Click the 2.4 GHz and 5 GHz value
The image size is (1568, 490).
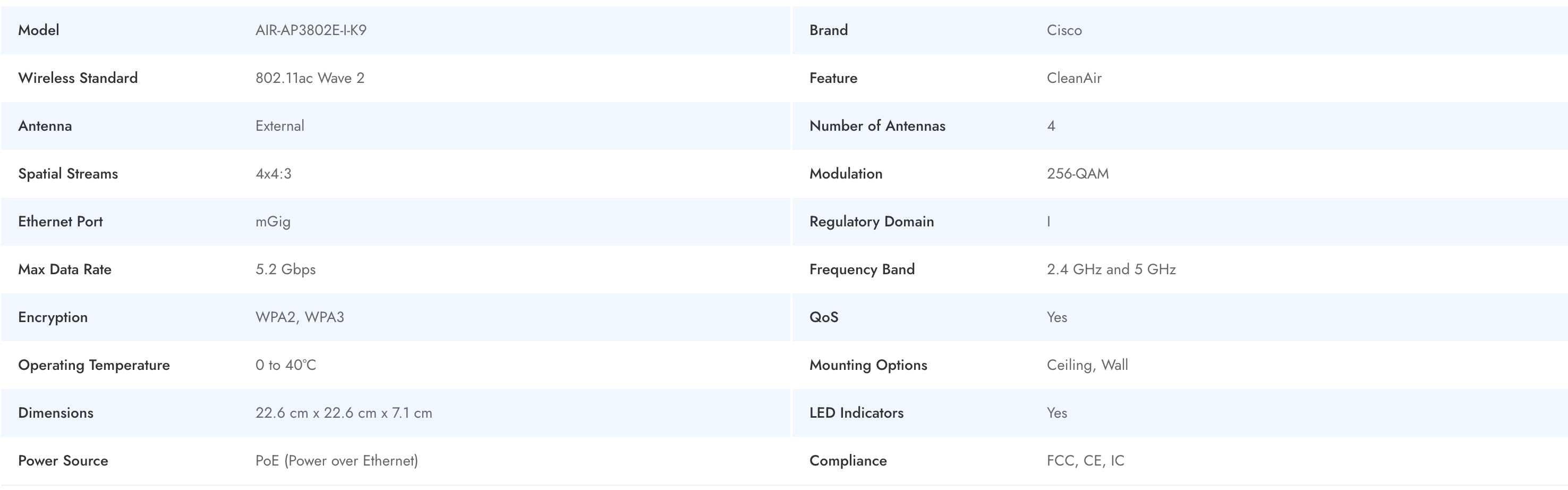coord(1111,269)
